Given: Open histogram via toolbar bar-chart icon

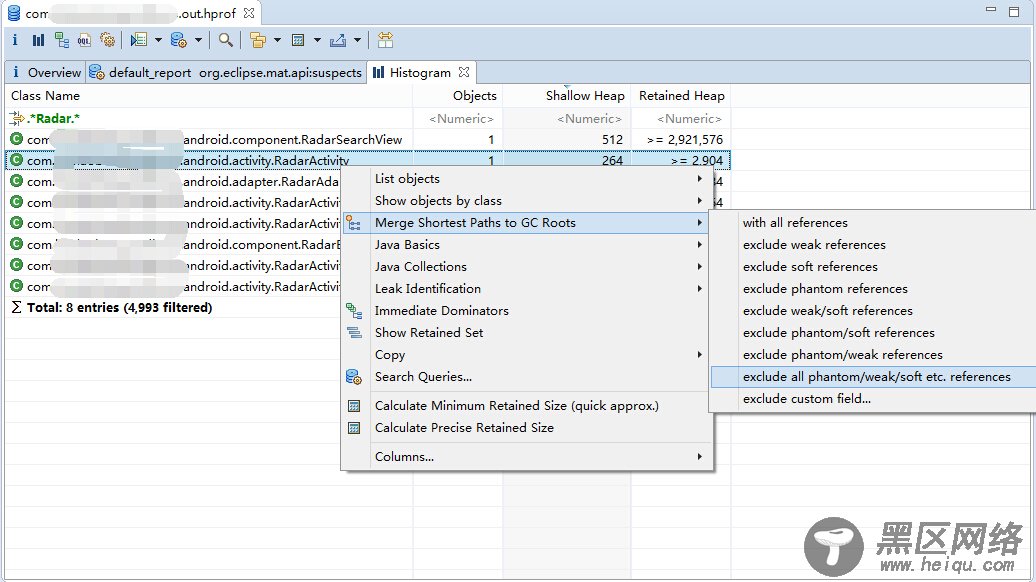Looking at the screenshot, I should pyautogui.click(x=38, y=40).
